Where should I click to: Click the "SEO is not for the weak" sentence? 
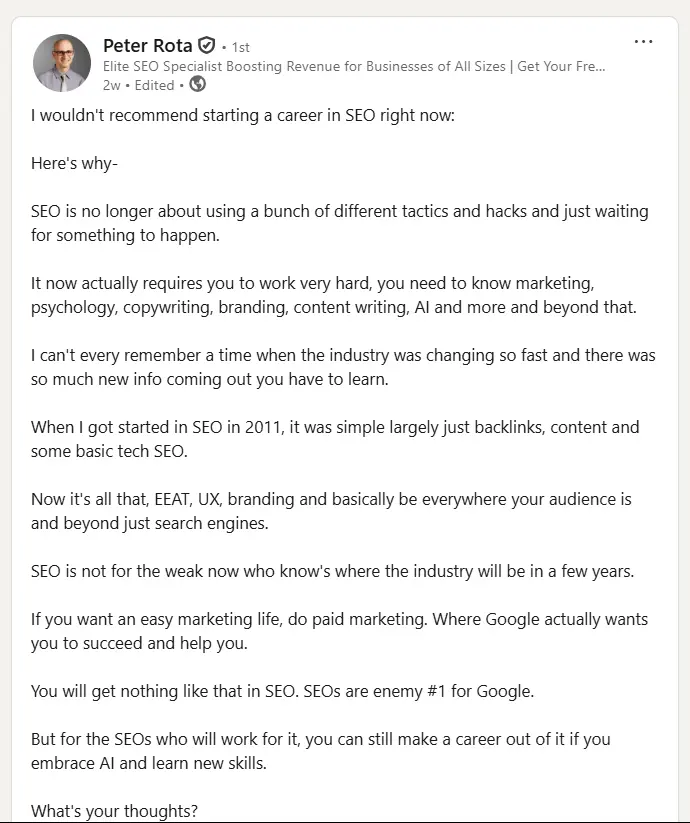332,571
